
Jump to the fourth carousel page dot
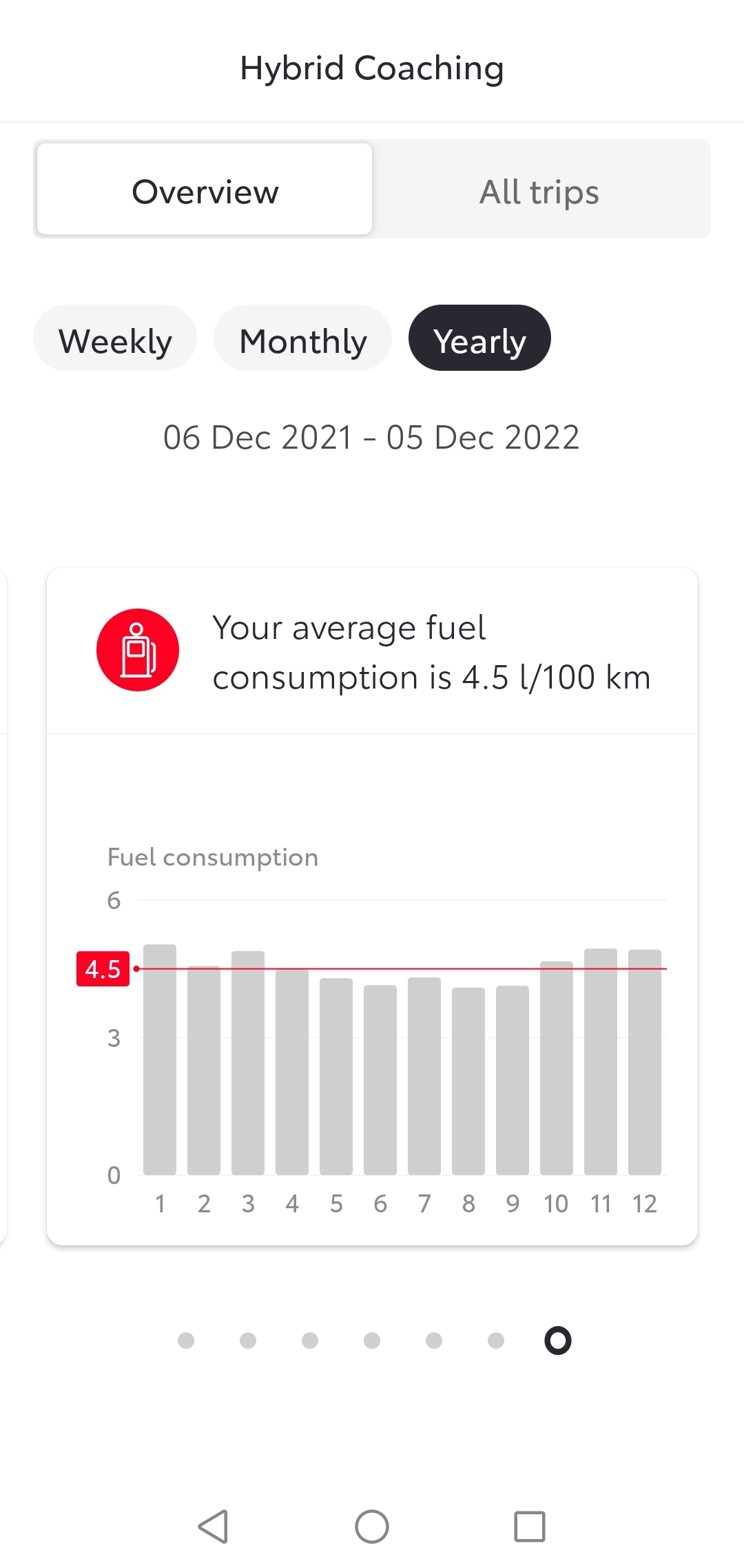coord(372,1340)
